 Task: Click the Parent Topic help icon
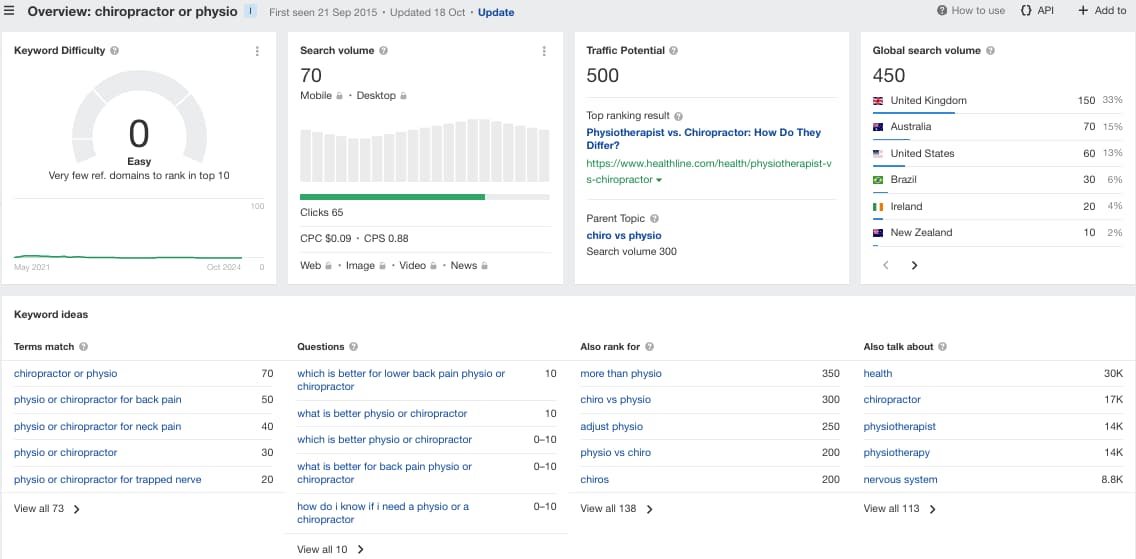point(654,219)
